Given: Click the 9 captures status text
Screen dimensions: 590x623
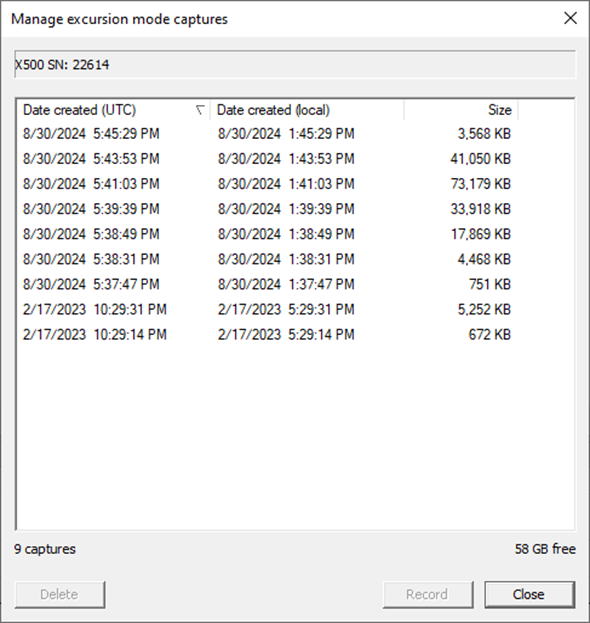Looking at the screenshot, I should click(x=45, y=549).
